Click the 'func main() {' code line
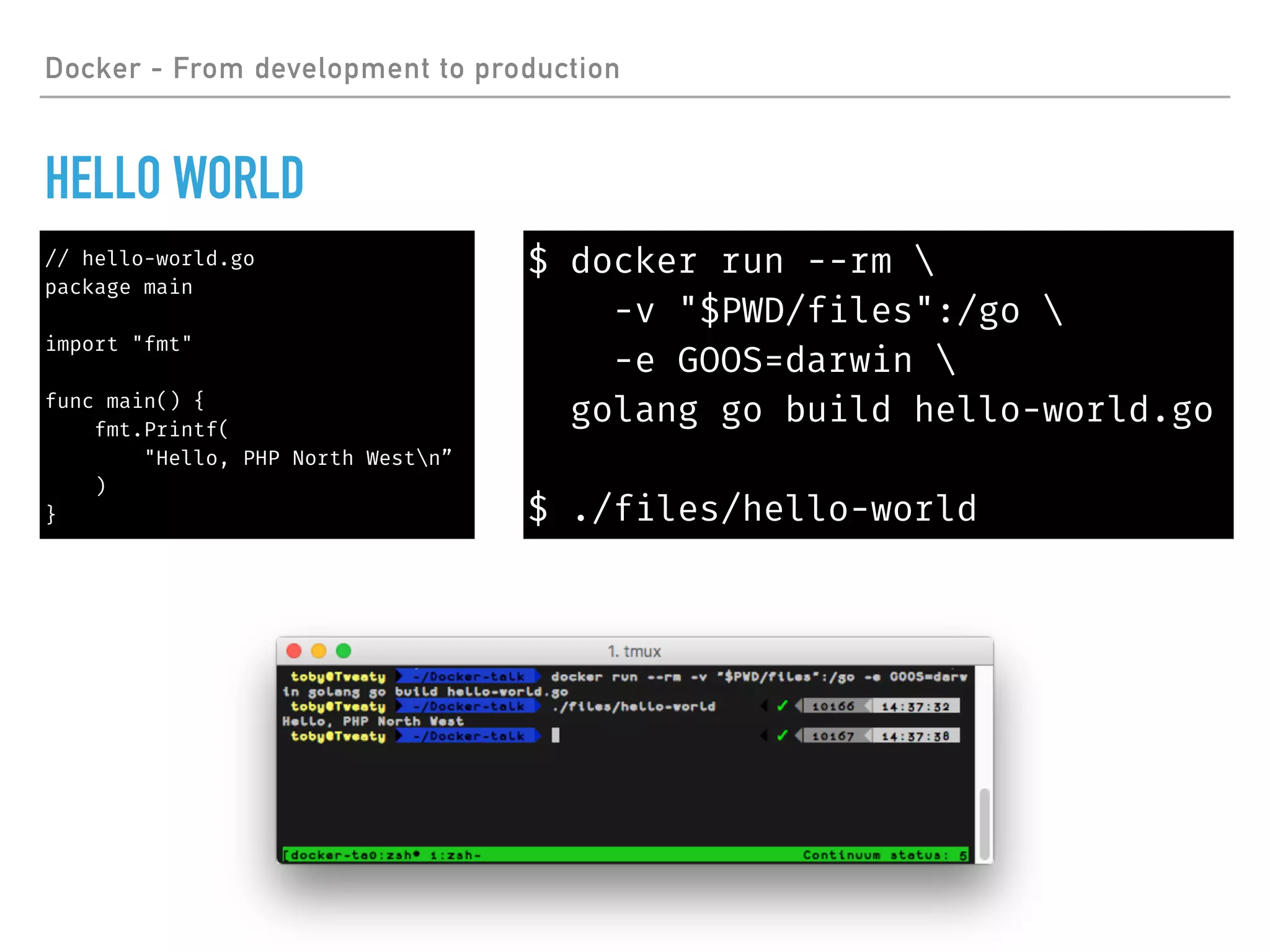 click(x=125, y=400)
